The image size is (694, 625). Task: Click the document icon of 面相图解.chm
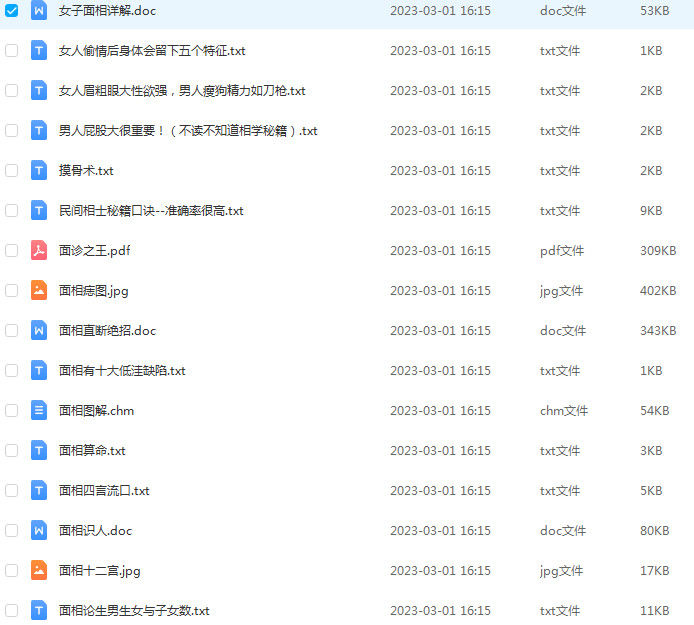(x=39, y=410)
